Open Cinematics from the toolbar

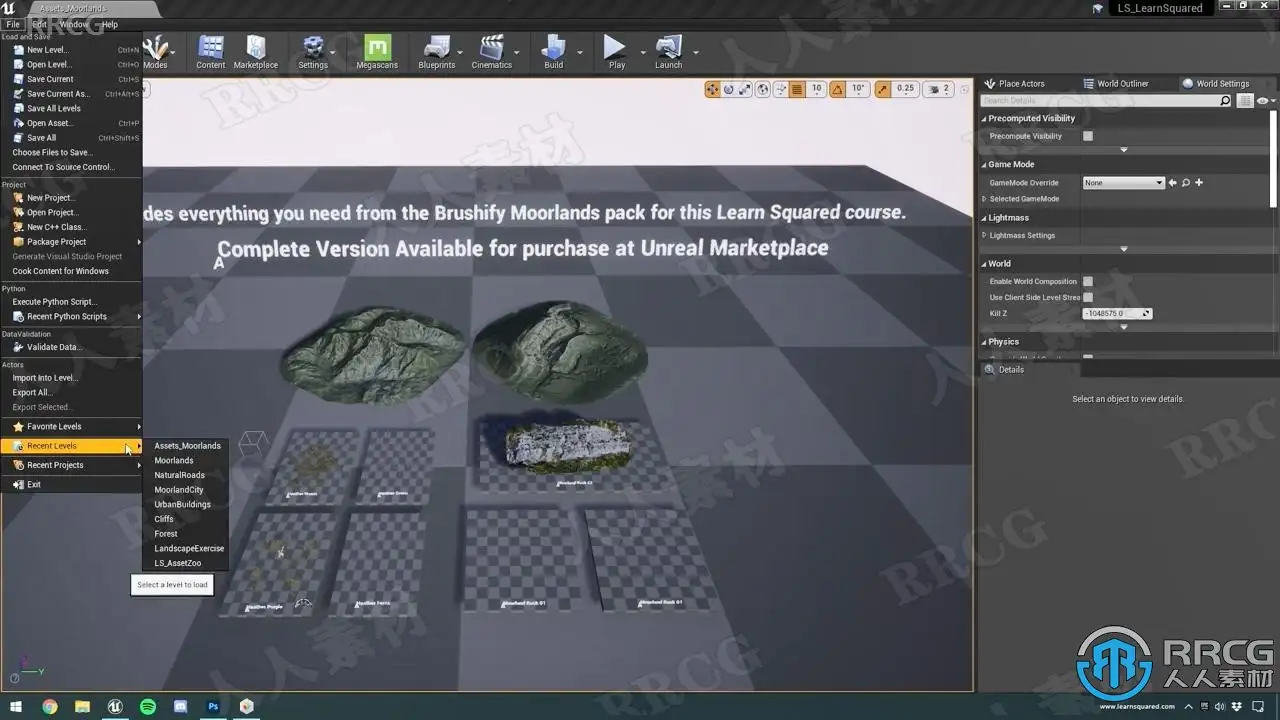(x=491, y=50)
